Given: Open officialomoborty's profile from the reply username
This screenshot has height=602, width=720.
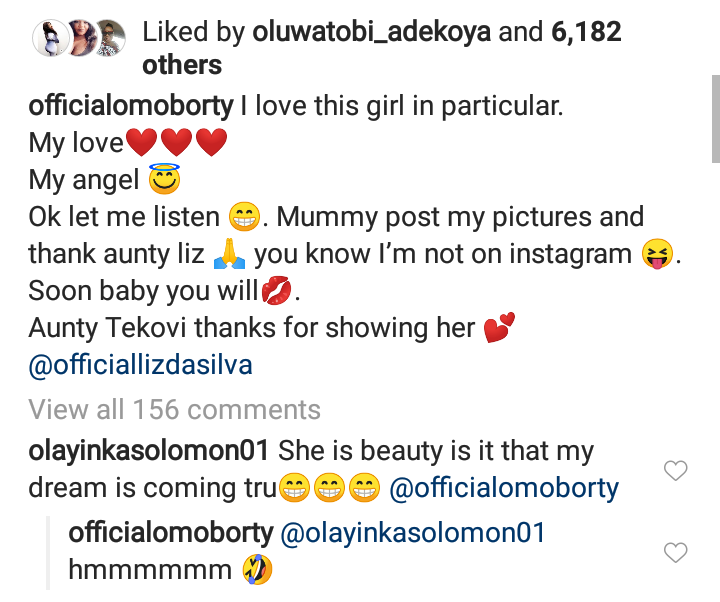Looking at the screenshot, I should click(x=170, y=533).
